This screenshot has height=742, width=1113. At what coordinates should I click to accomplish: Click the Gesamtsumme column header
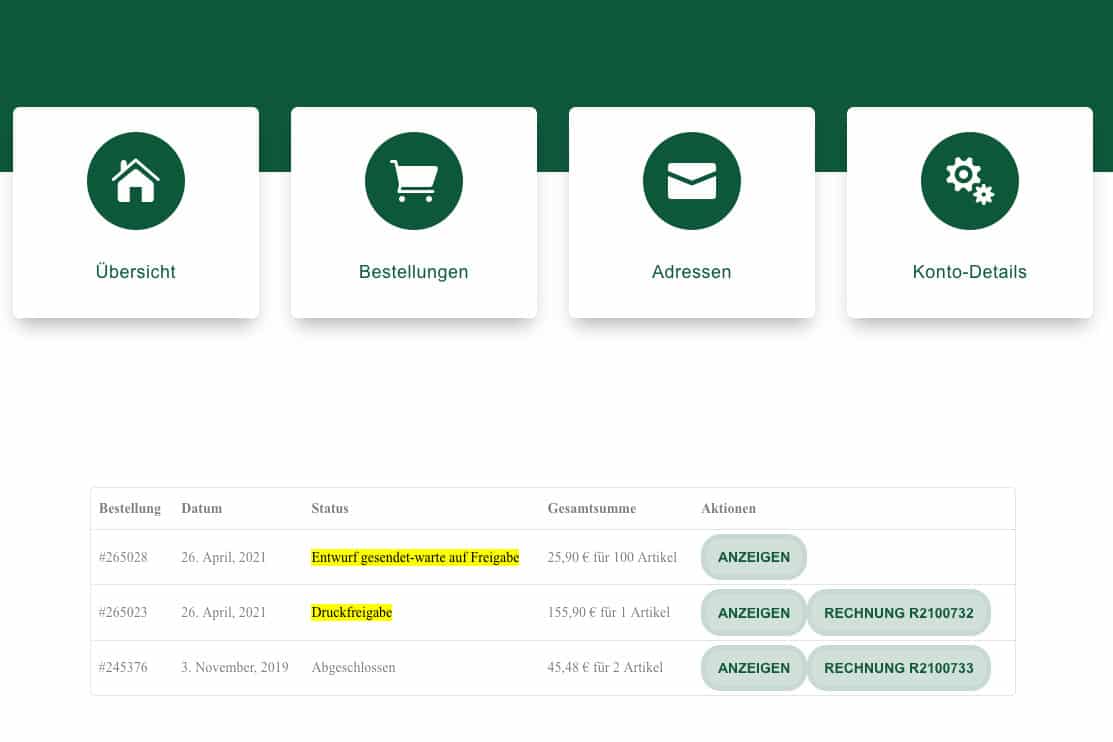tap(591, 509)
